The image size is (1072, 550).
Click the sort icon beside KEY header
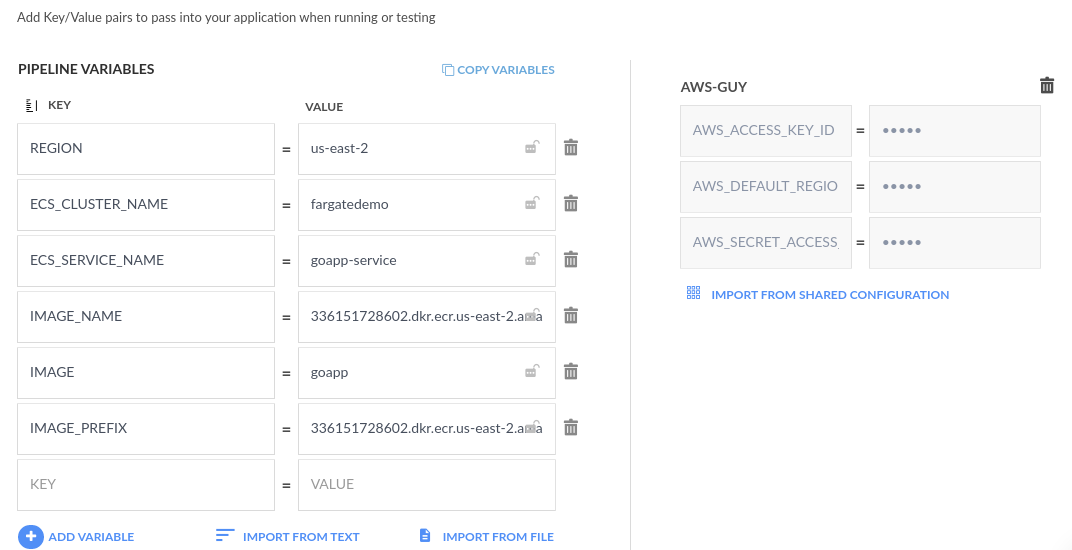pyautogui.click(x=31, y=105)
